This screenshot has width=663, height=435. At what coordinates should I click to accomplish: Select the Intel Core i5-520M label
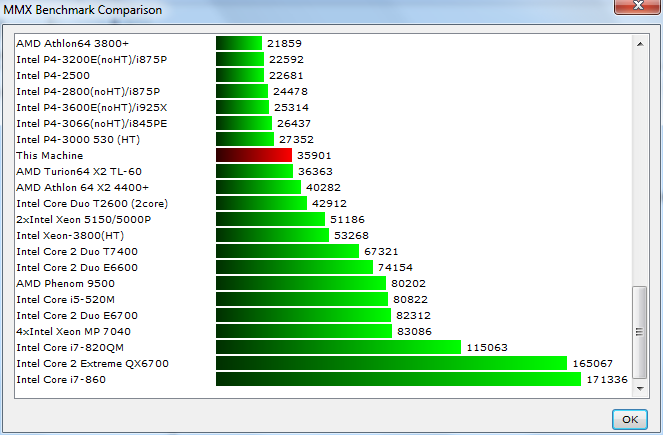click(66, 300)
